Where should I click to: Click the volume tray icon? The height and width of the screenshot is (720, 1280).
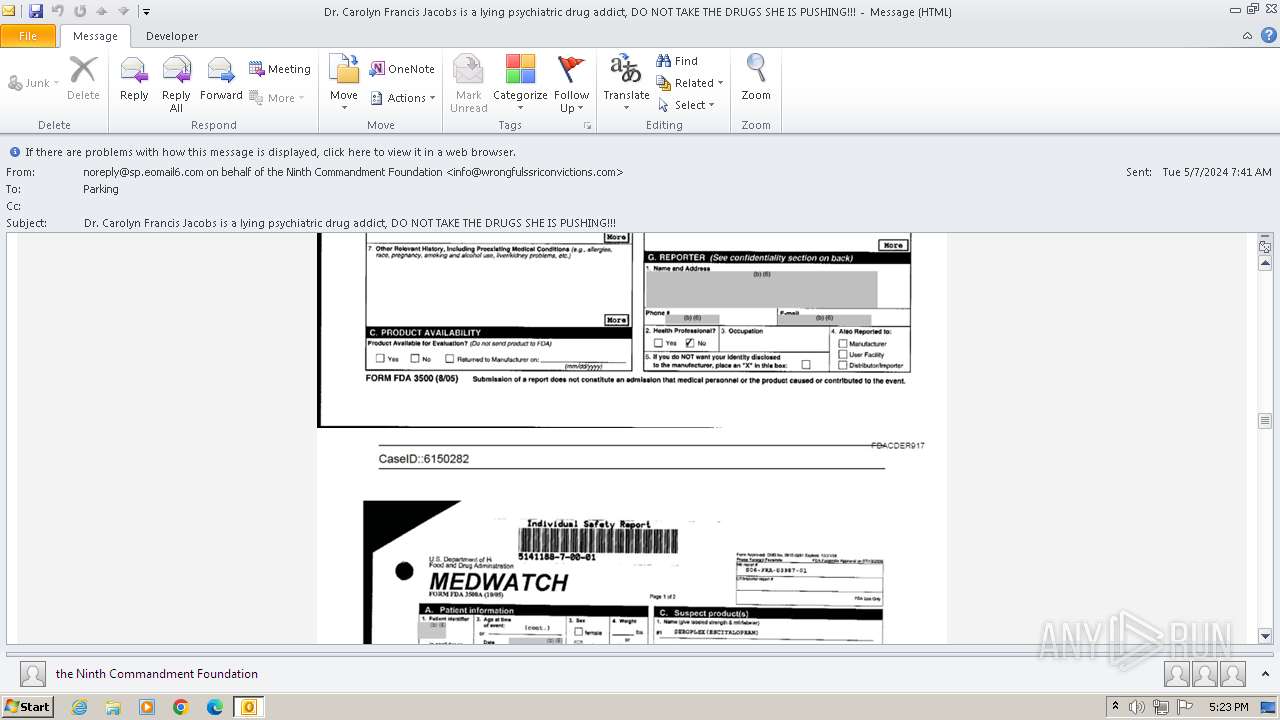[x=1138, y=707]
